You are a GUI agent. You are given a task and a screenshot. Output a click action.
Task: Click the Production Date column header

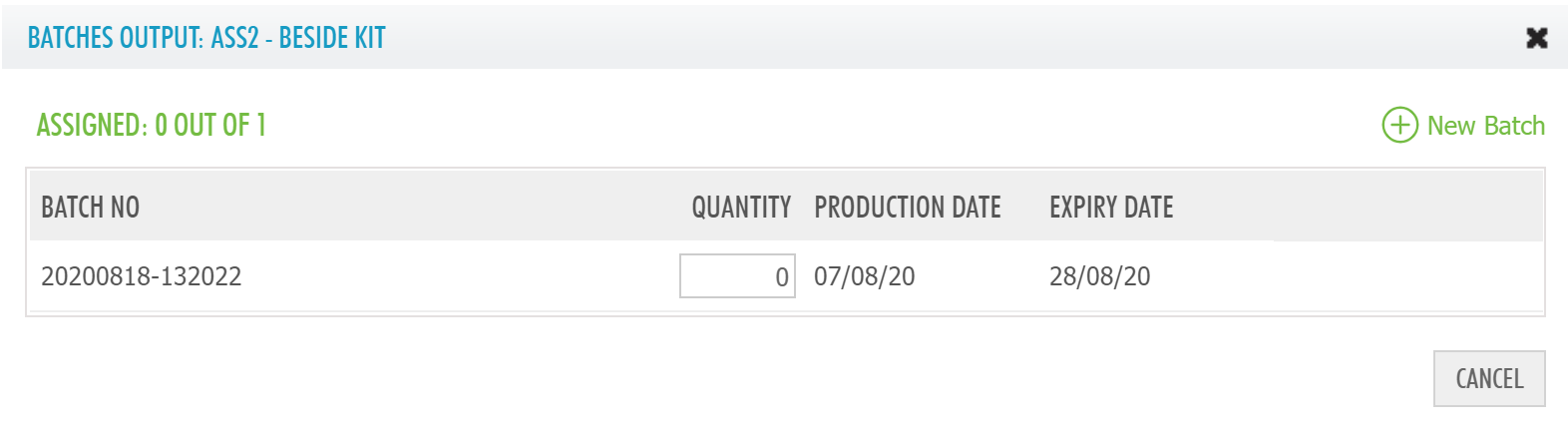[907, 208]
